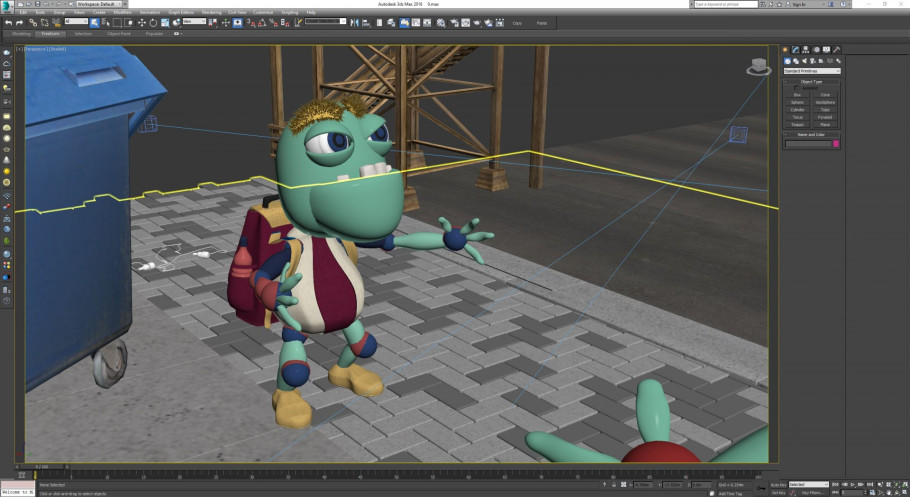Click the Unlink Selection icon
910x497 pixels.
(44, 23)
